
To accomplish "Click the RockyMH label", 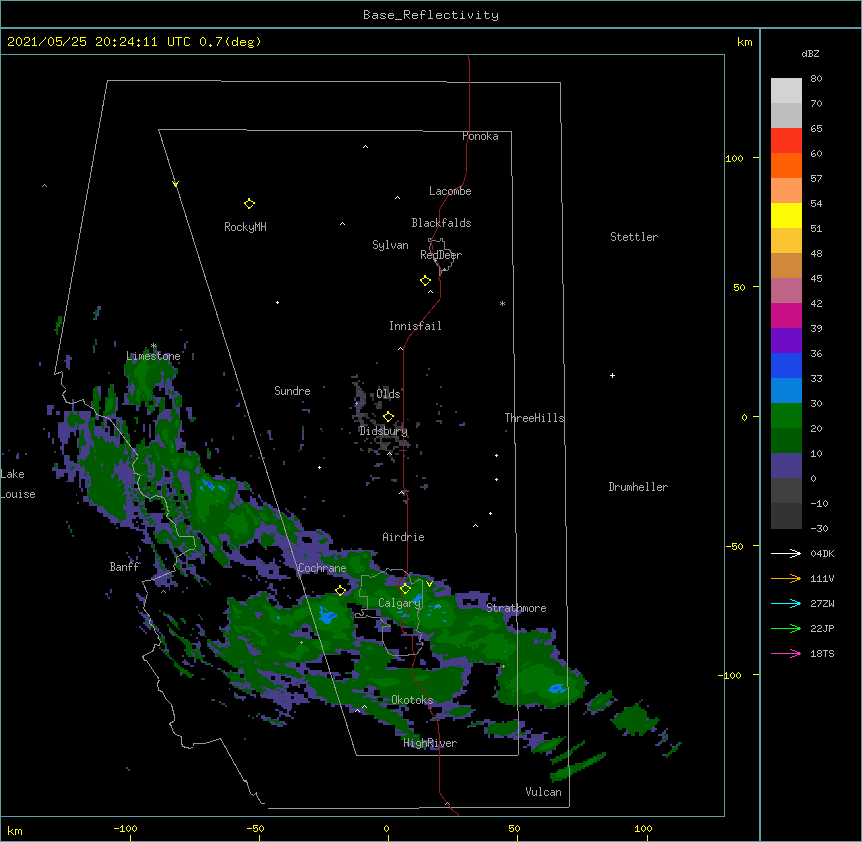I will pos(245,227).
